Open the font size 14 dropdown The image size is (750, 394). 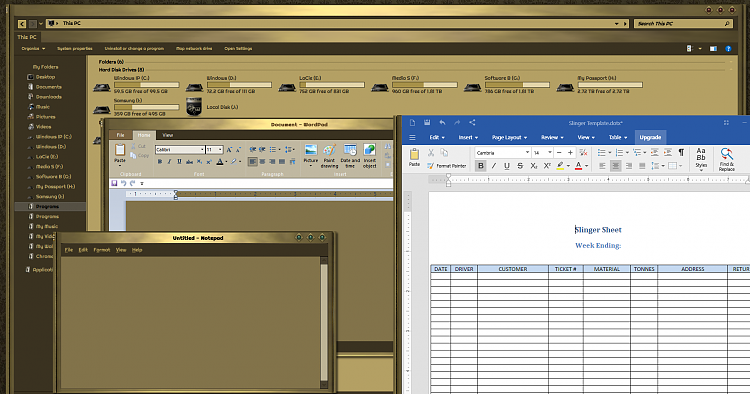tap(550, 153)
